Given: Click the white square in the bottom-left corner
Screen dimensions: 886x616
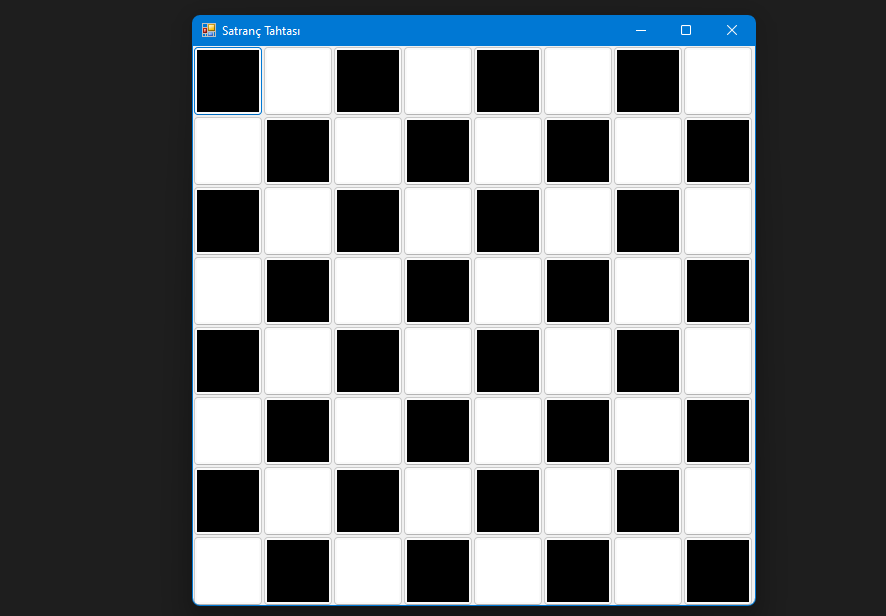Looking at the screenshot, I should coord(228,571).
